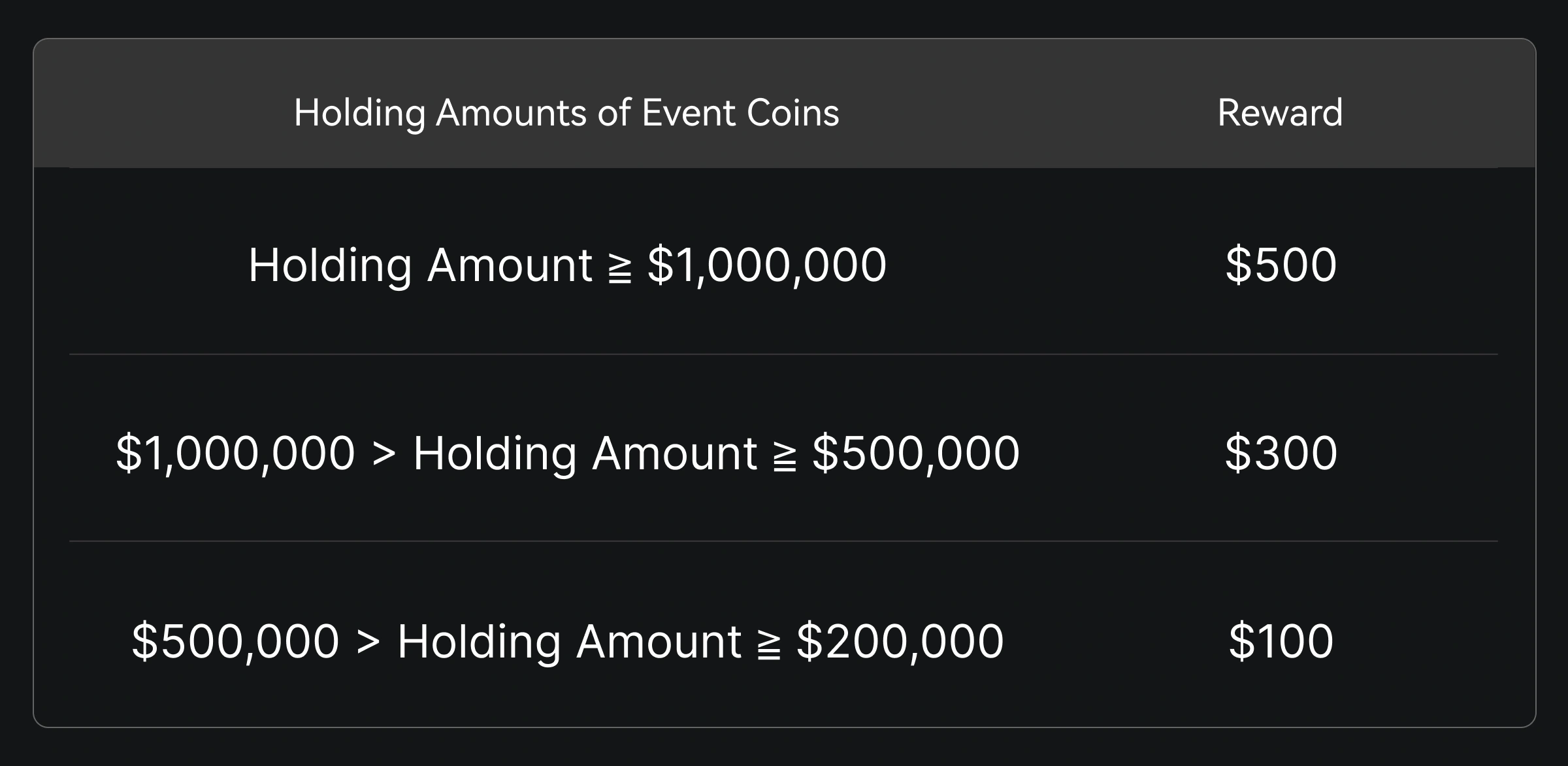1568x766 pixels.
Task: Click the > symbol in the $100 row
Action: [x=368, y=642]
